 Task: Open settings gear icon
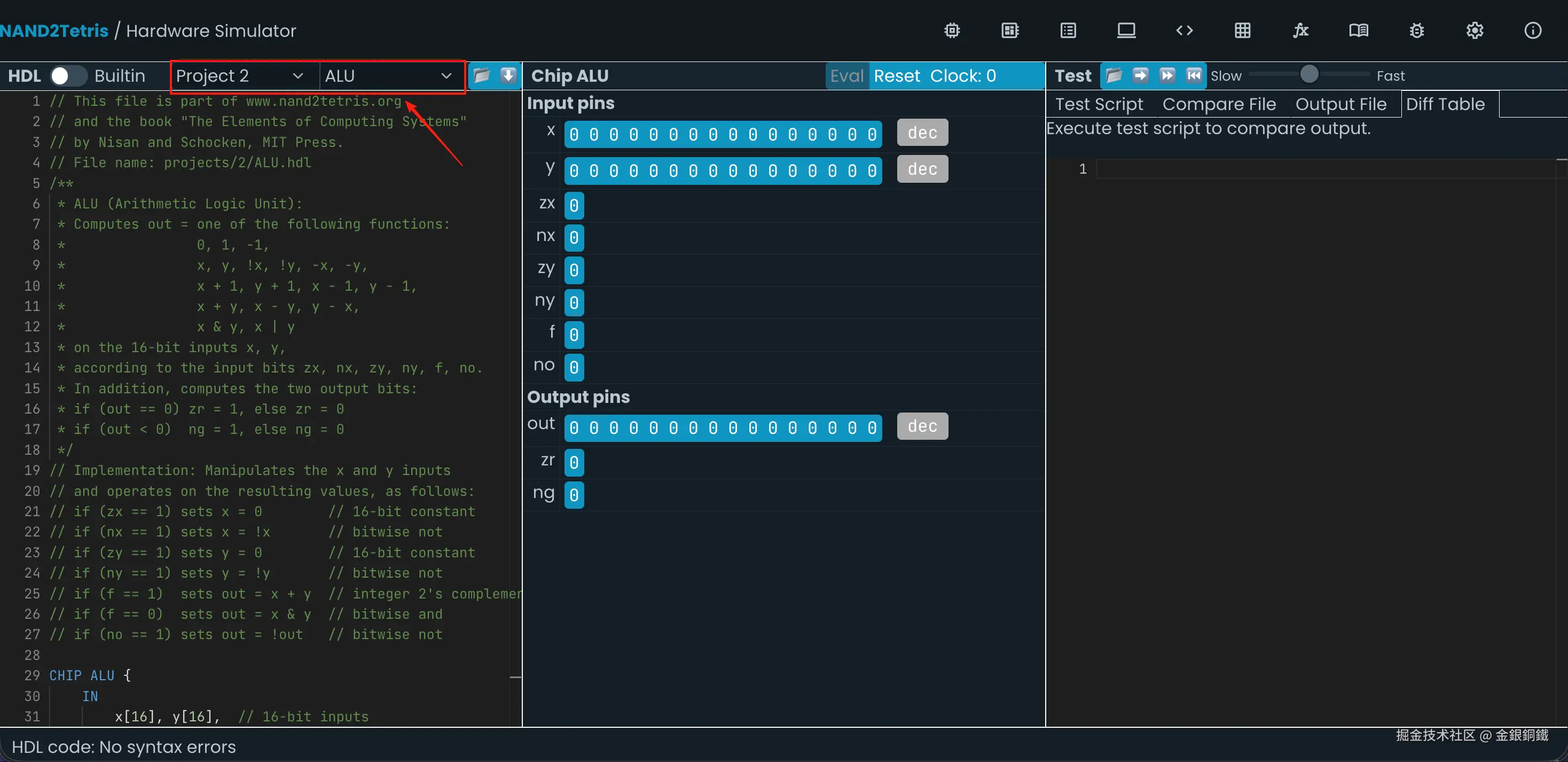point(1474,30)
